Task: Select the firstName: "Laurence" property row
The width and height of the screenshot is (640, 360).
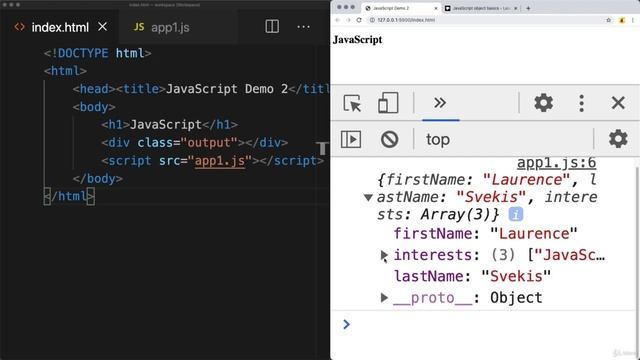Action: pyautogui.click(x=485, y=234)
